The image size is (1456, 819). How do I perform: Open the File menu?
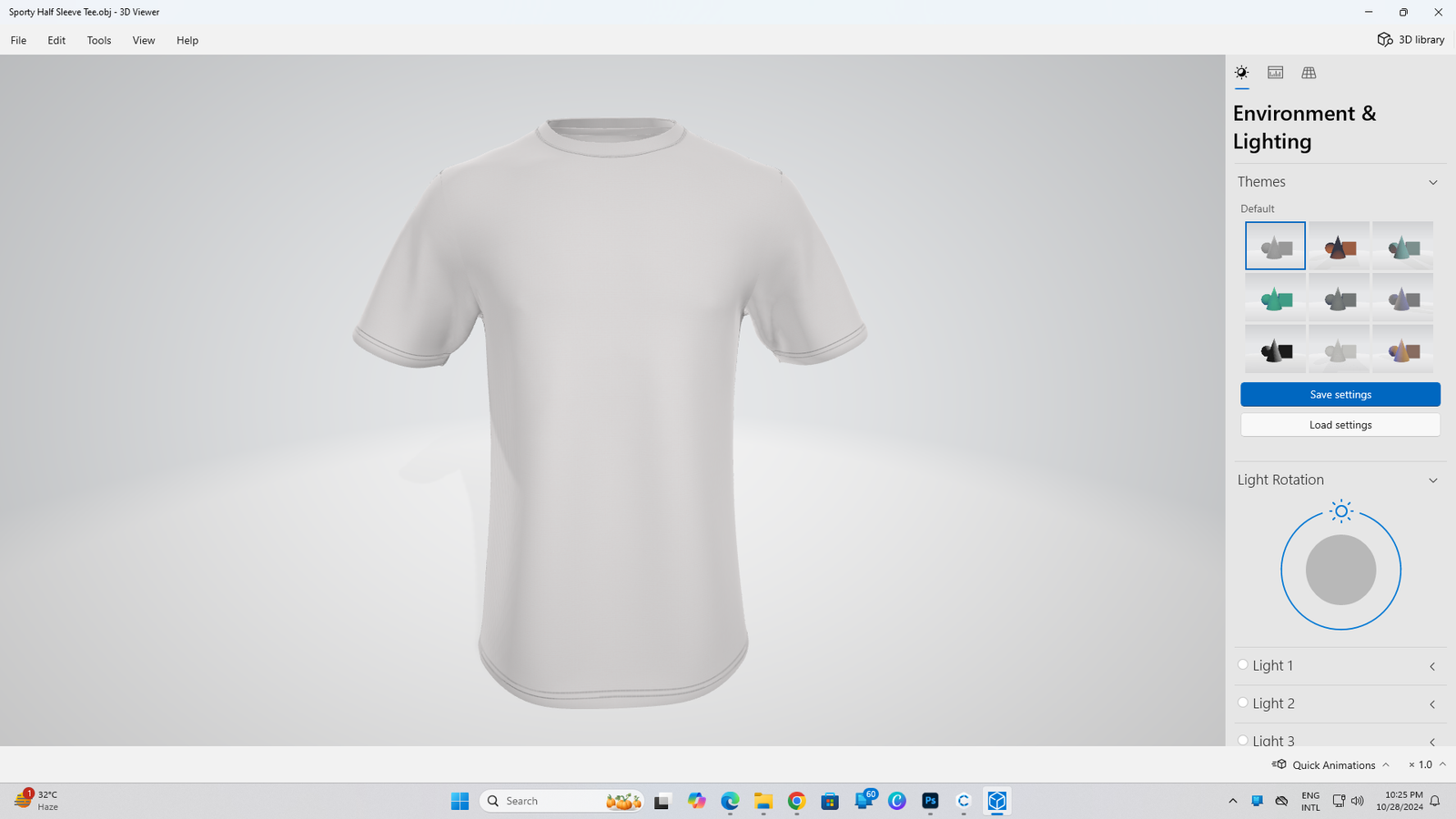coord(18,40)
